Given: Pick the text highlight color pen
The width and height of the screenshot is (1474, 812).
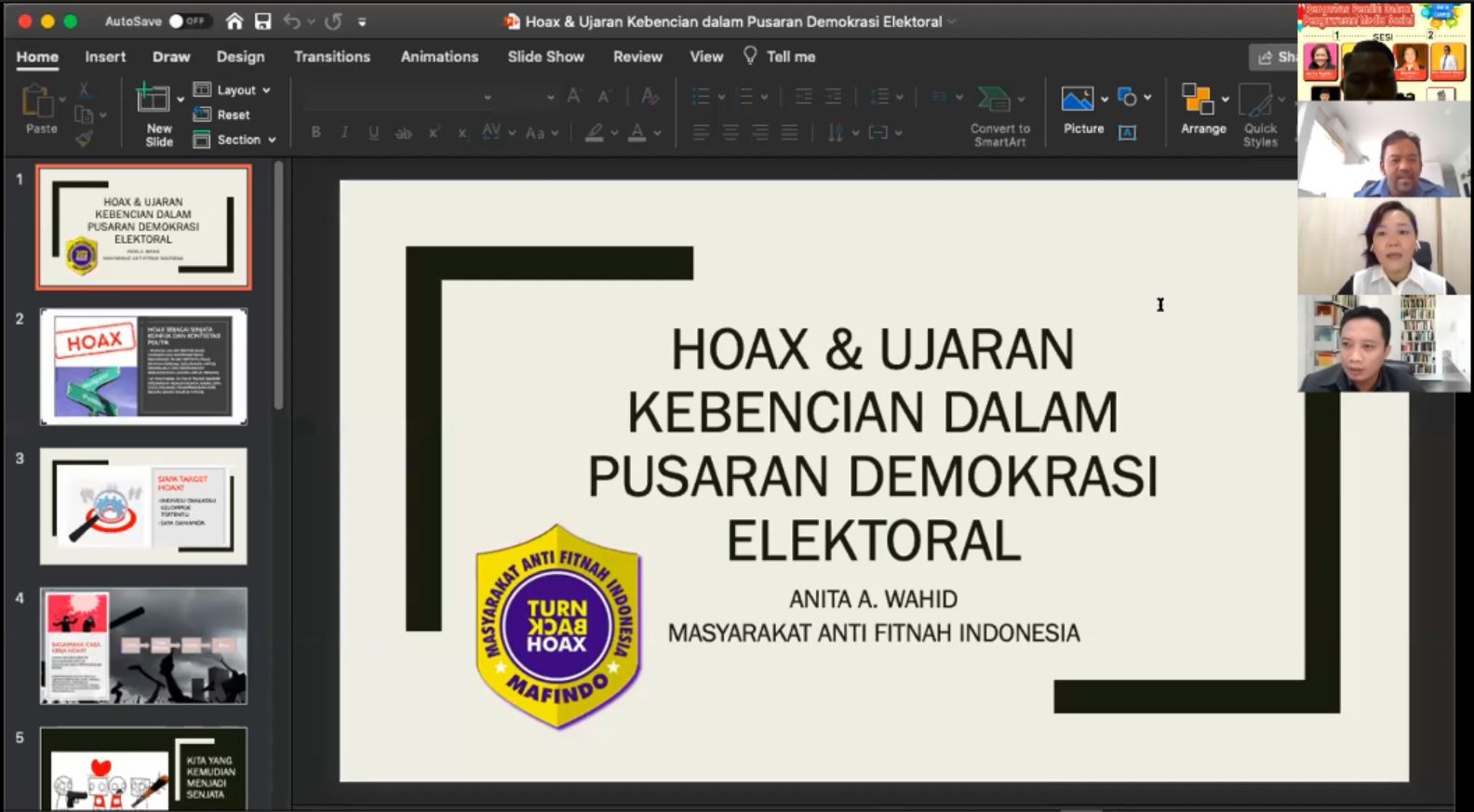Looking at the screenshot, I should 595,133.
